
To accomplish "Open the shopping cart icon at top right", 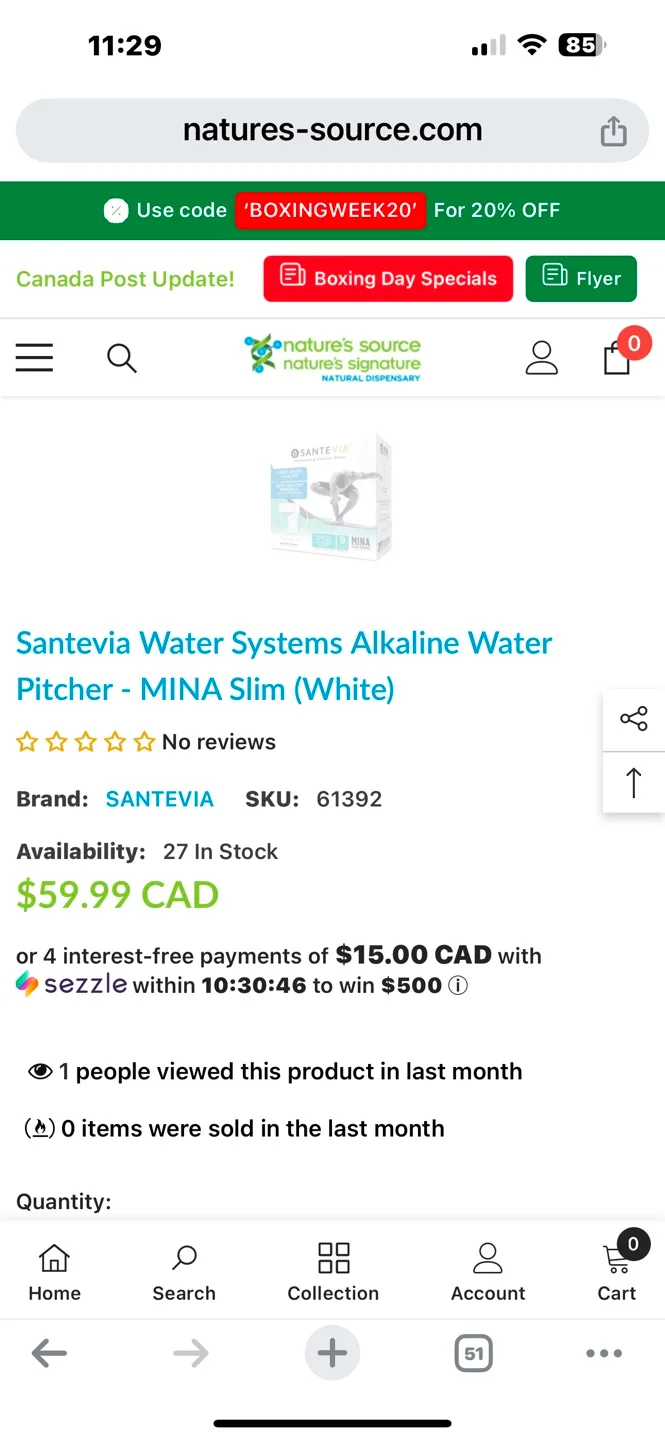I will point(617,360).
